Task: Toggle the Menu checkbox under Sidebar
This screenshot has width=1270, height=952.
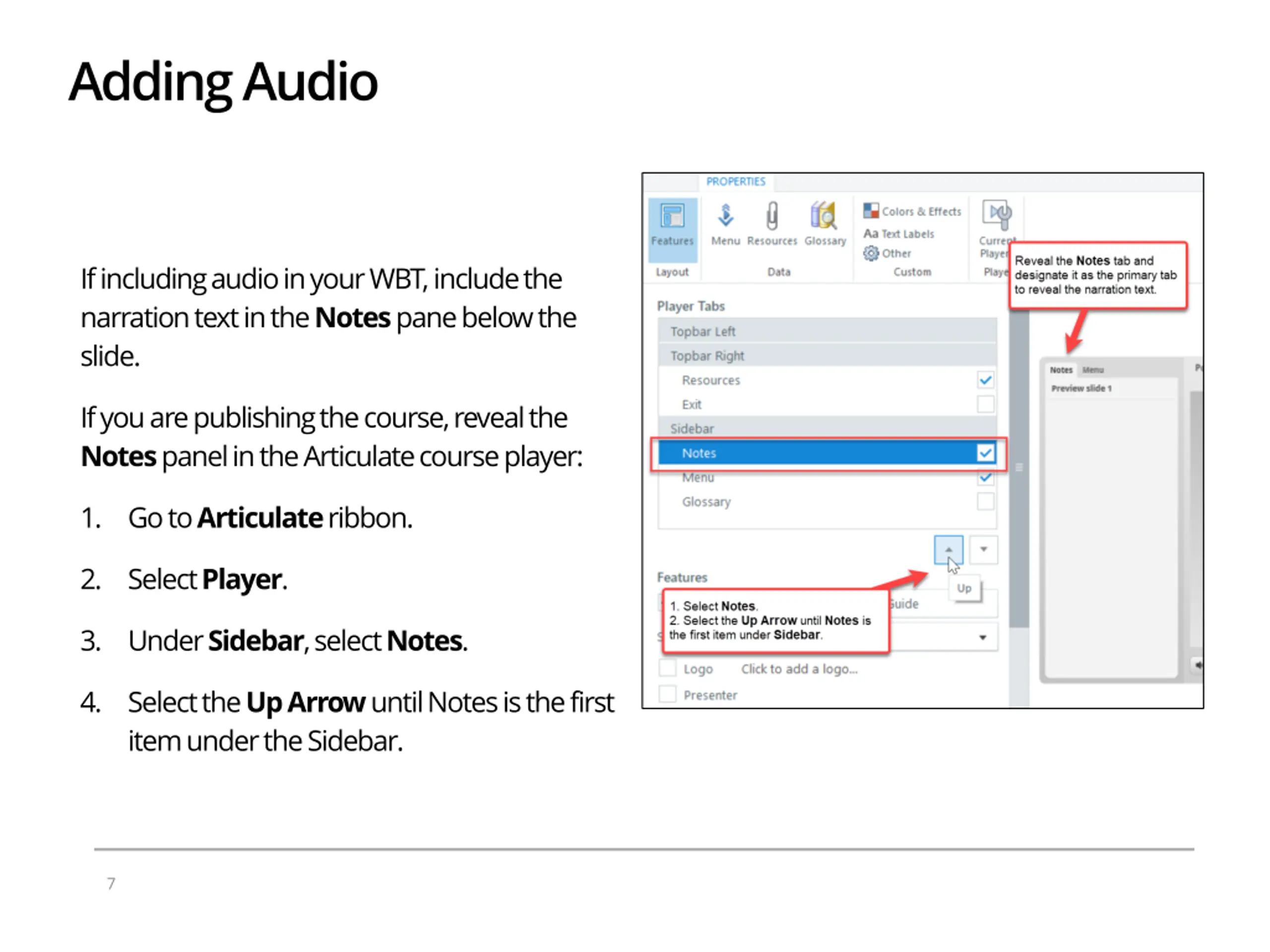Action: [x=985, y=477]
